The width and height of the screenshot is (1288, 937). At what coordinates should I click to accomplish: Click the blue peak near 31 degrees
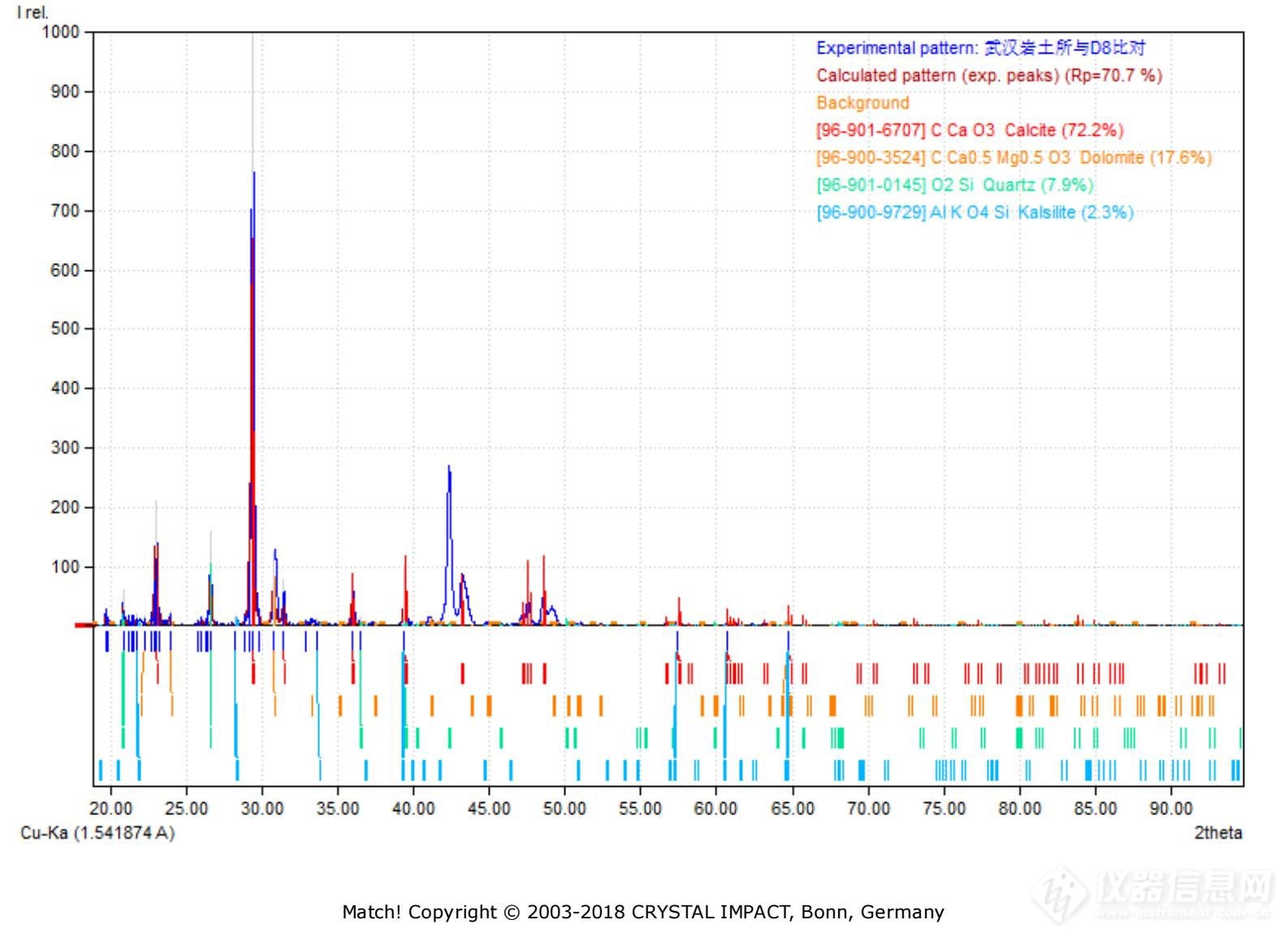tap(275, 586)
